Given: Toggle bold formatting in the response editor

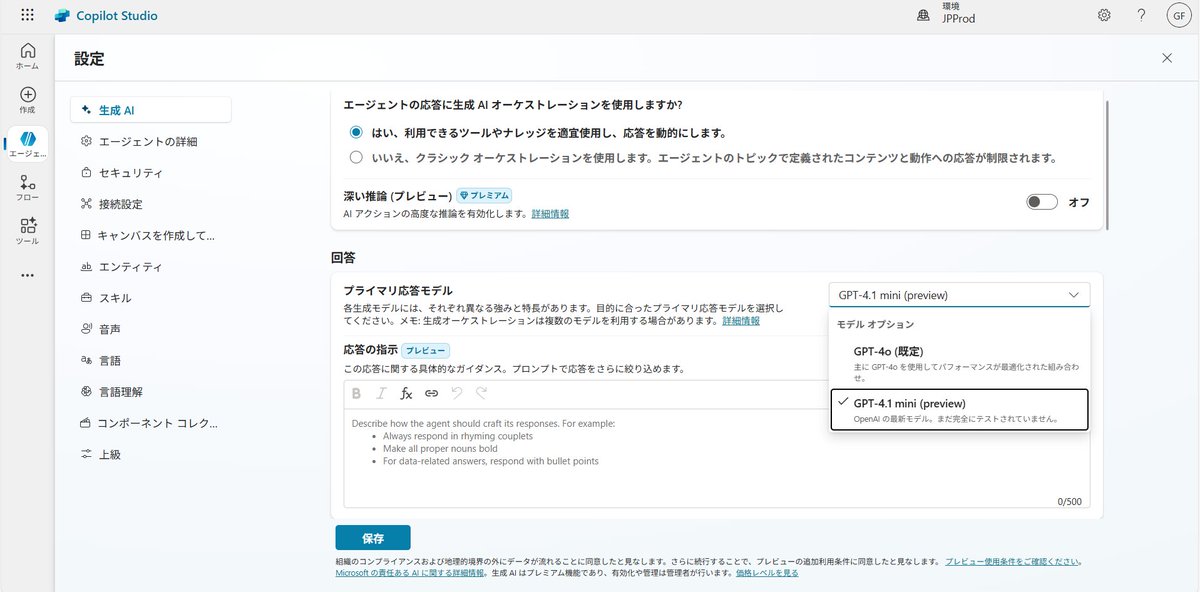Looking at the screenshot, I should [x=356, y=394].
